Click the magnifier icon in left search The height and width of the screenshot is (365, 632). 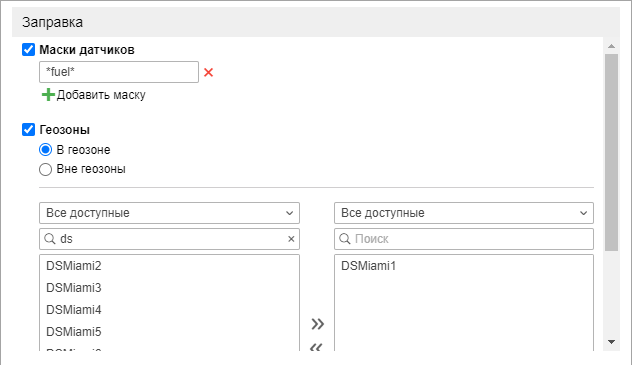(x=50, y=239)
